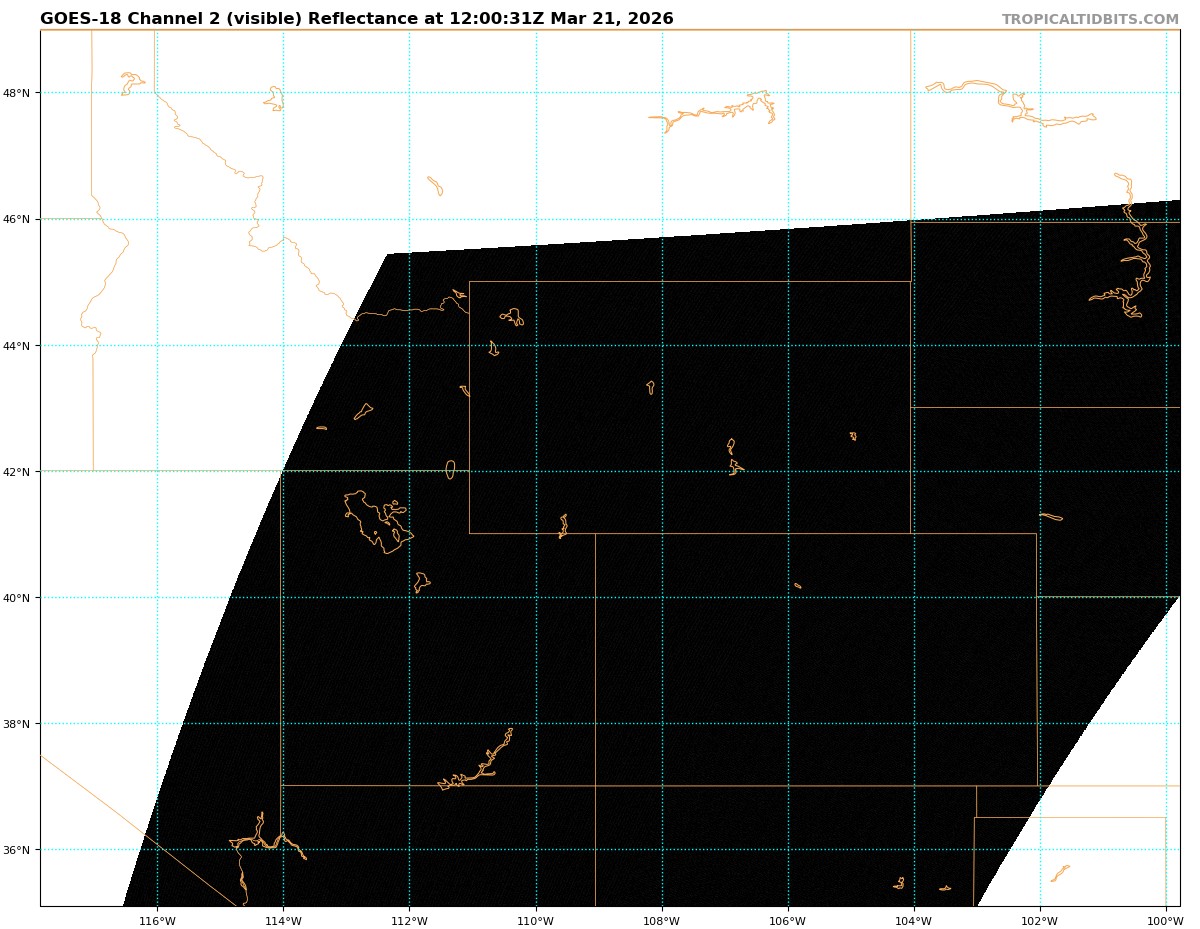Click the 44°N latitude axis label
The height and width of the screenshot is (929, 1200).
click(21, 346)
